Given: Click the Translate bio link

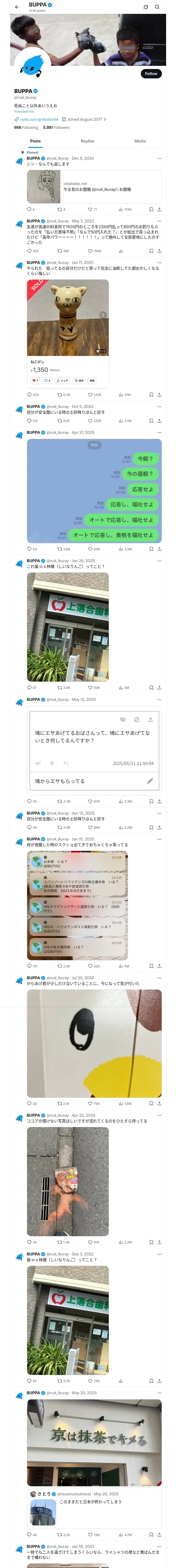Looking at the screenshot, I should [24, 111].
